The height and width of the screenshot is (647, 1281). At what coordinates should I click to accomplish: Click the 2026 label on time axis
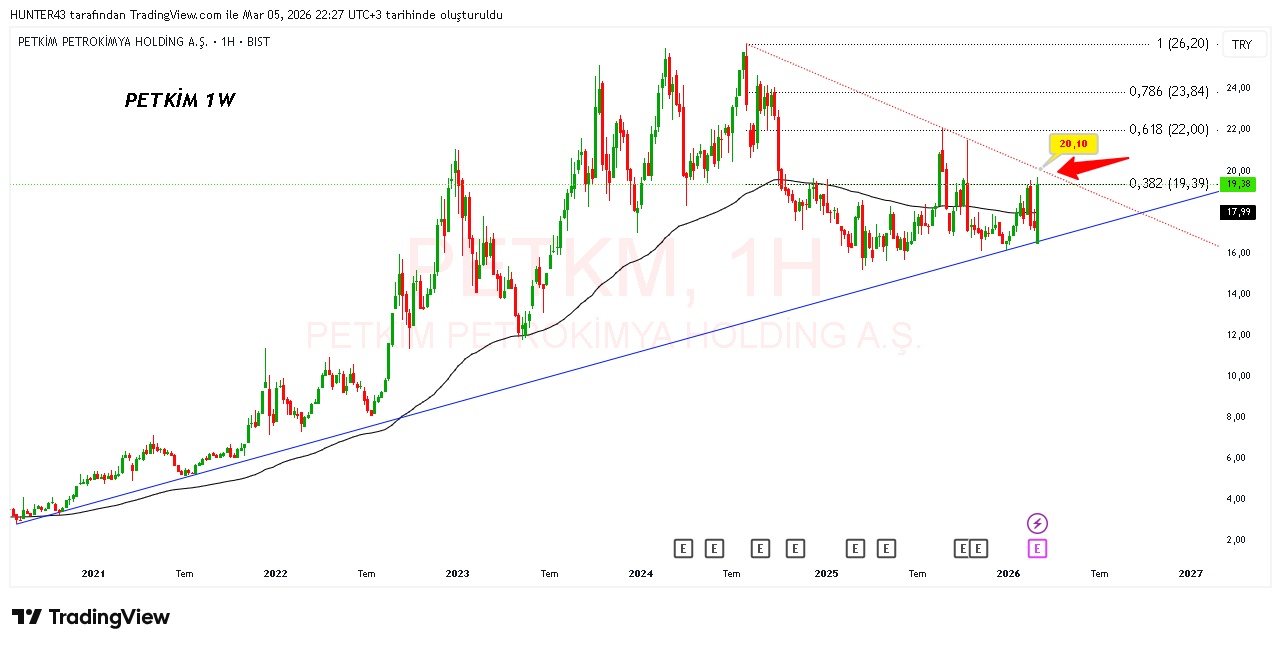click(x=1008, y=573)
